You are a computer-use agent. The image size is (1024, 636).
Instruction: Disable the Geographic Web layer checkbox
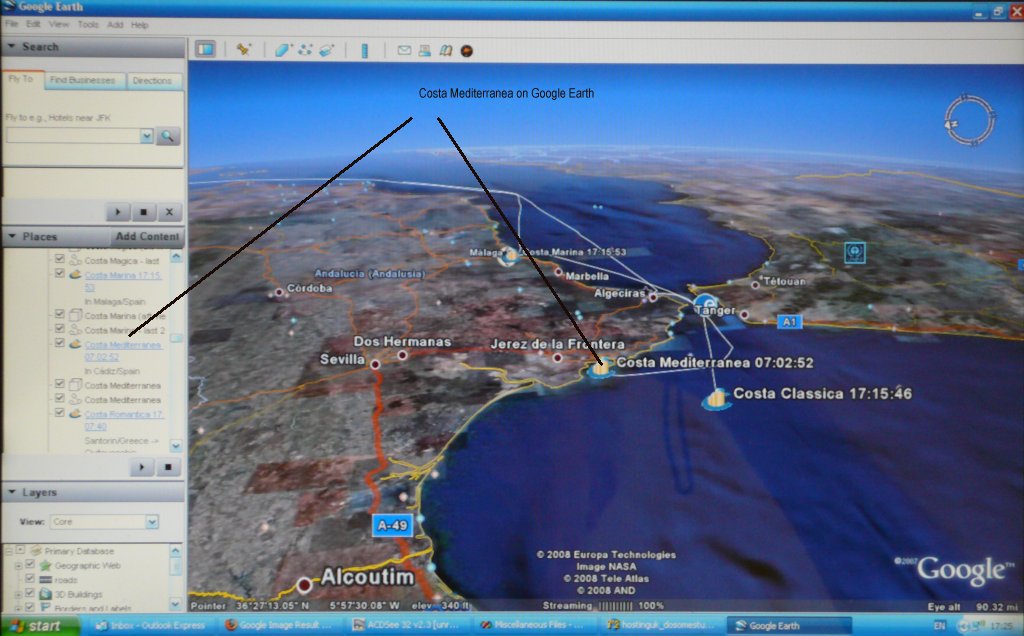[29, 564]
